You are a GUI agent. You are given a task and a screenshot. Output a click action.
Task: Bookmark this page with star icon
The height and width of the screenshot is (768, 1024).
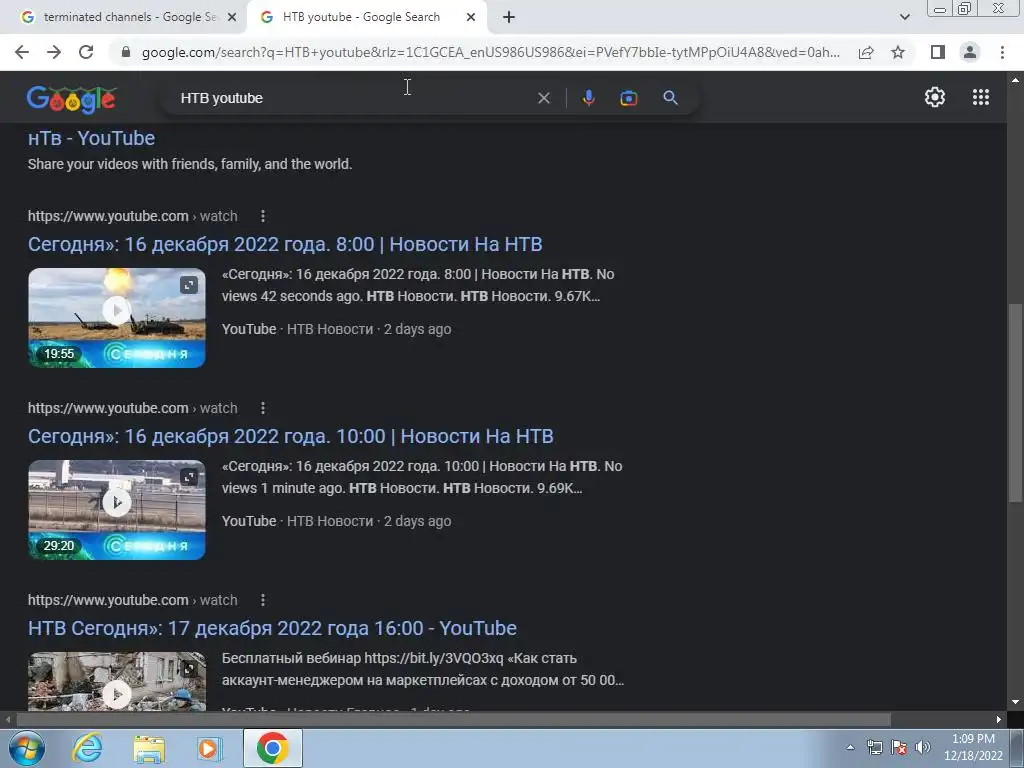tap(898, 52)
